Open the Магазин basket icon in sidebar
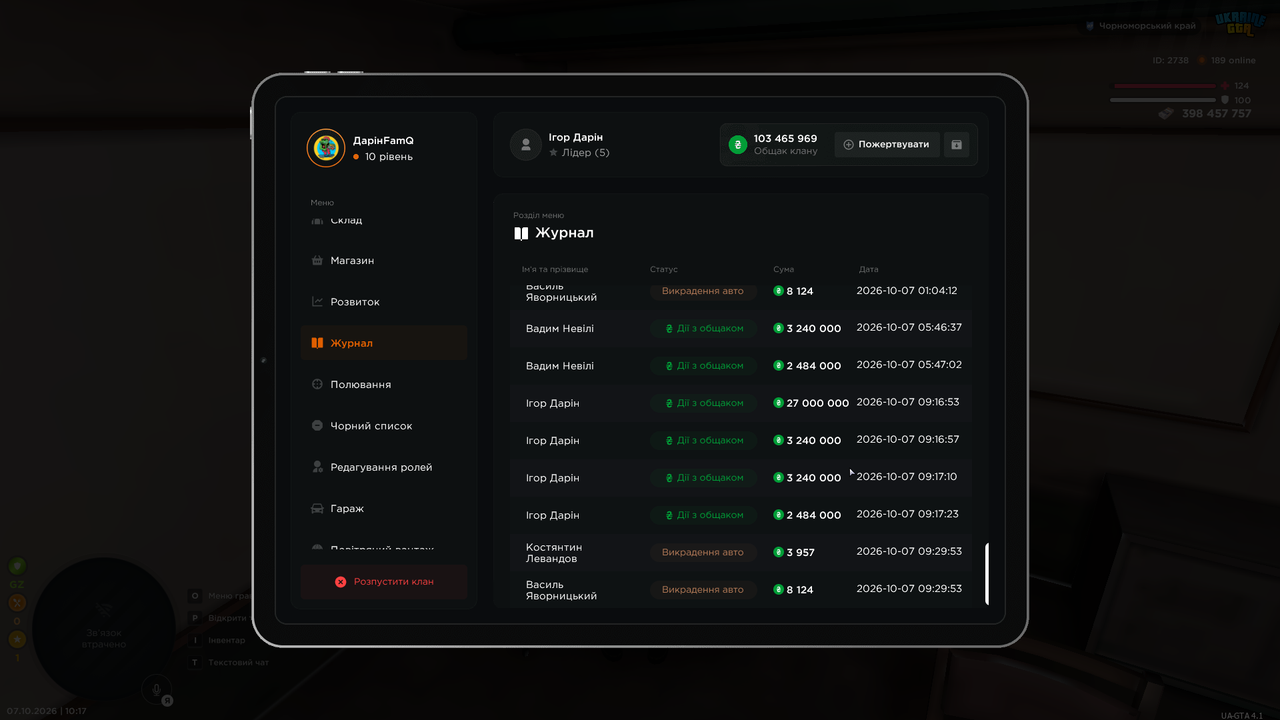This screenshot has height=720, width=1280. pyautogui.click(x=317, y=260)
